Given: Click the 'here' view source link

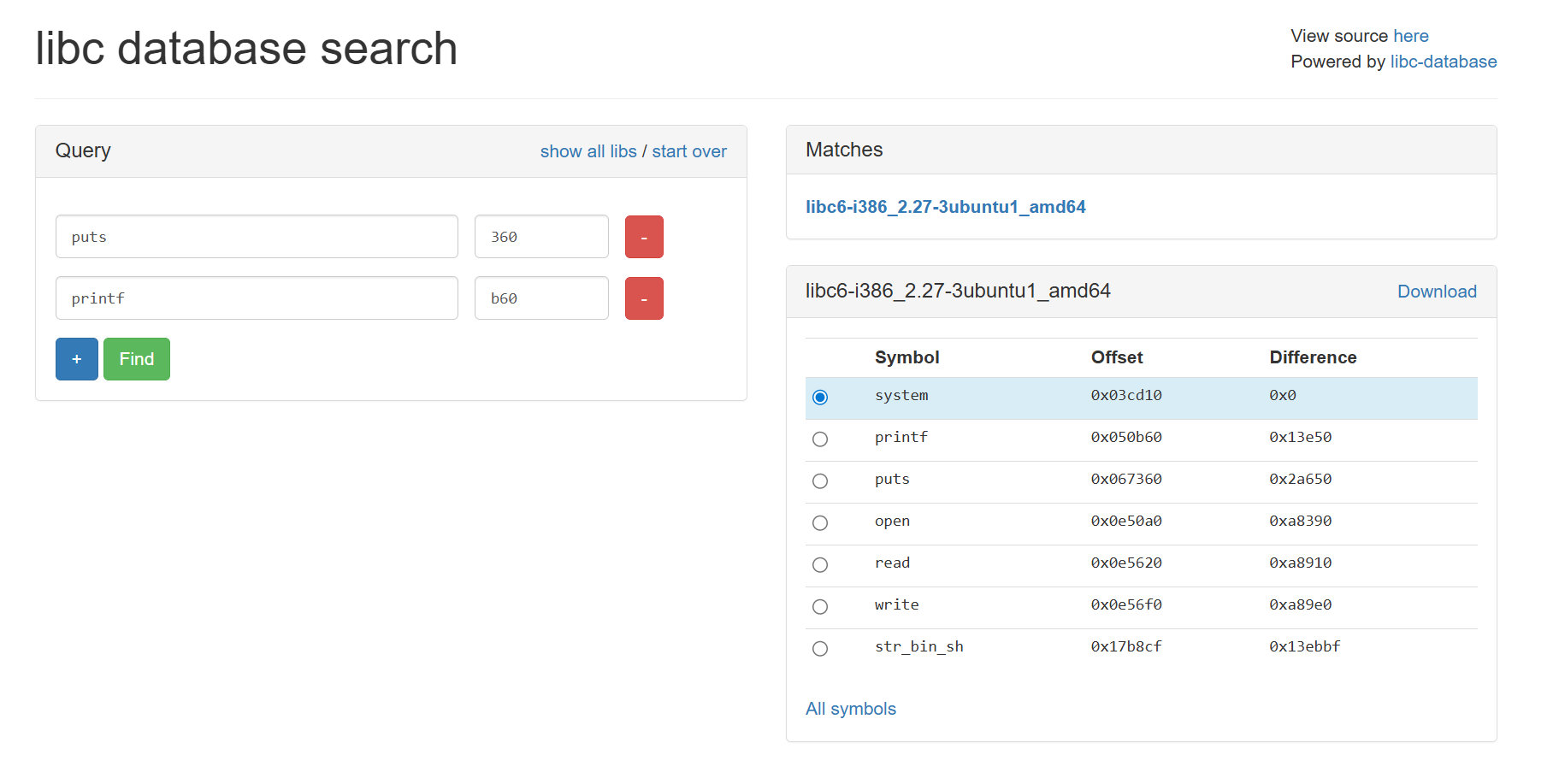Looking at the screenshot, I should click(x=1411, y=36).
